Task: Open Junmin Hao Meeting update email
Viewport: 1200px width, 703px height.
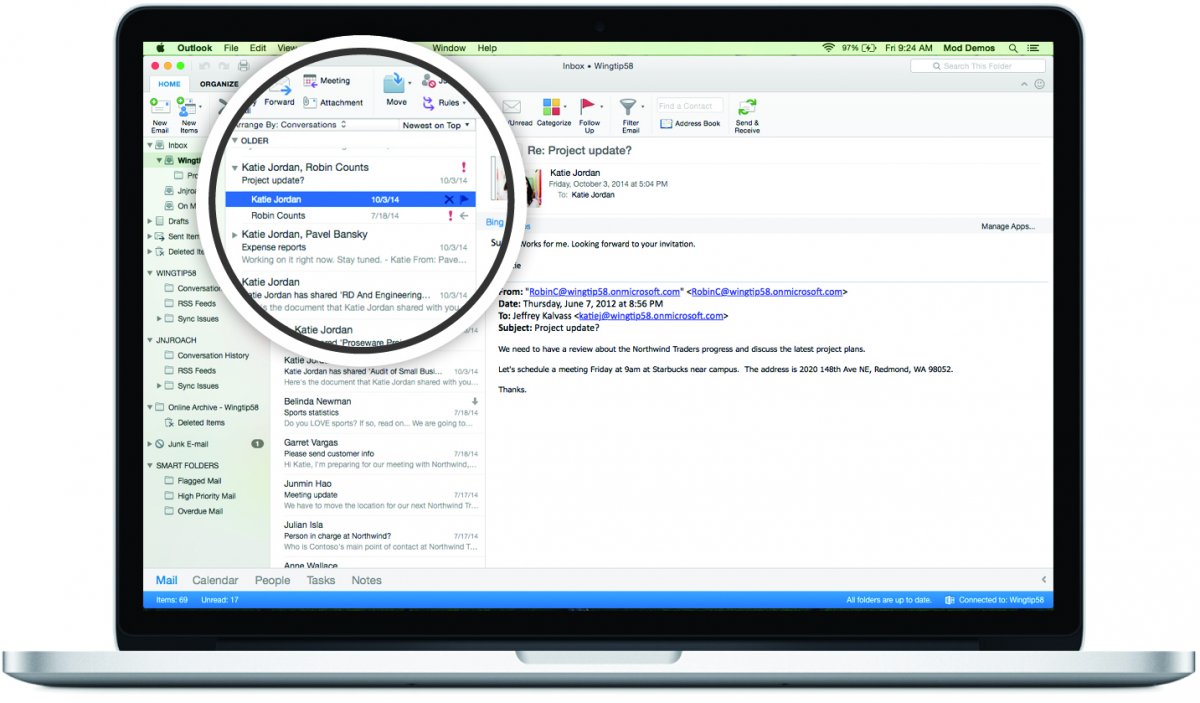Action: [x=378, y=494]
